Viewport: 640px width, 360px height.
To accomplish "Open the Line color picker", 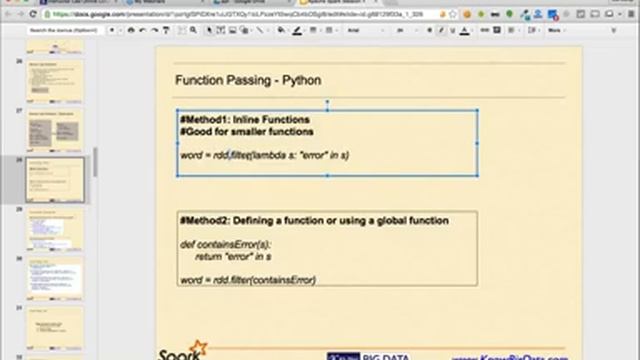I will (x=297, y=30).
